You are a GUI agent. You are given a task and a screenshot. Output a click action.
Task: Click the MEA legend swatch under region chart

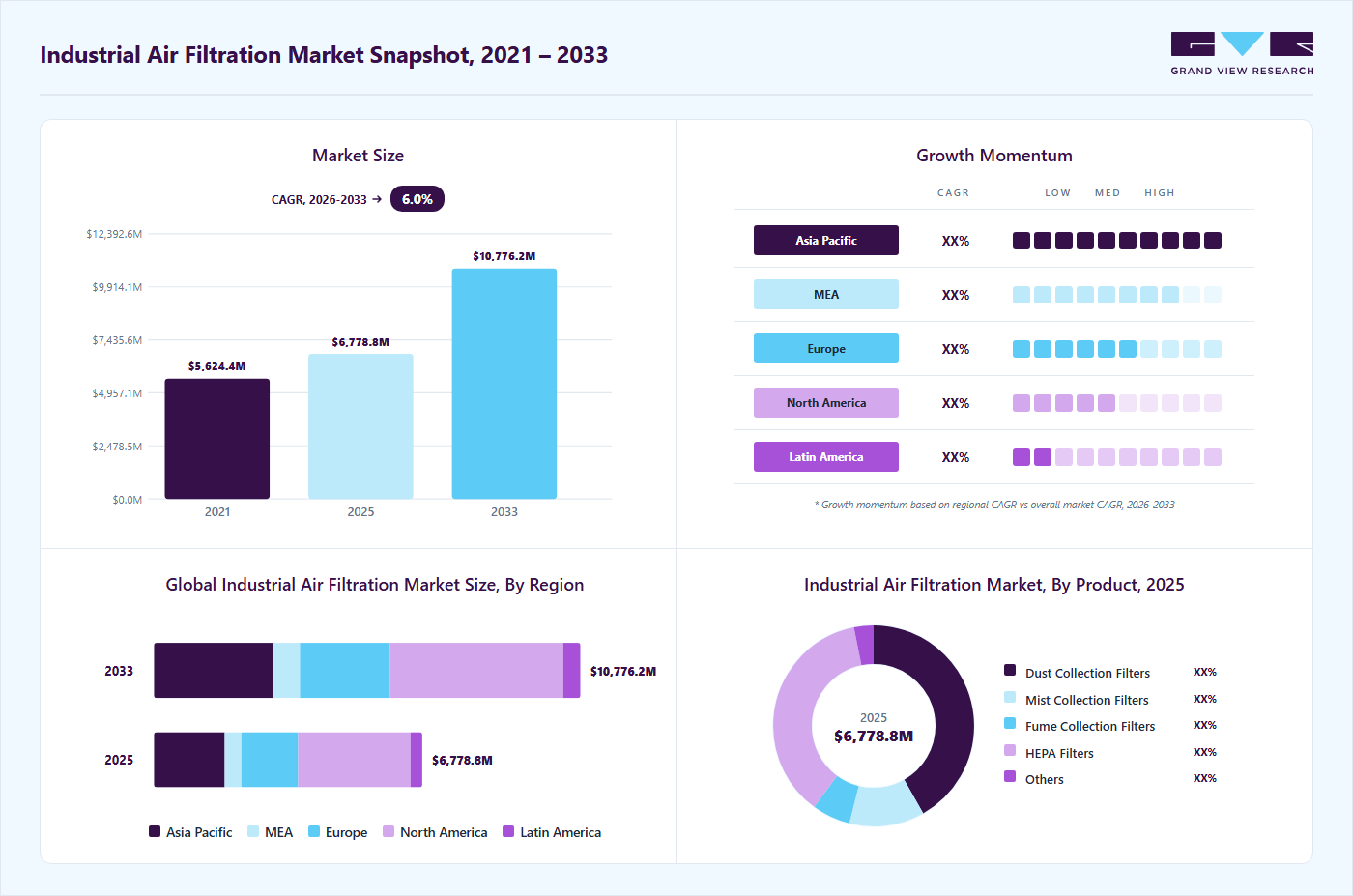(253, 831)
